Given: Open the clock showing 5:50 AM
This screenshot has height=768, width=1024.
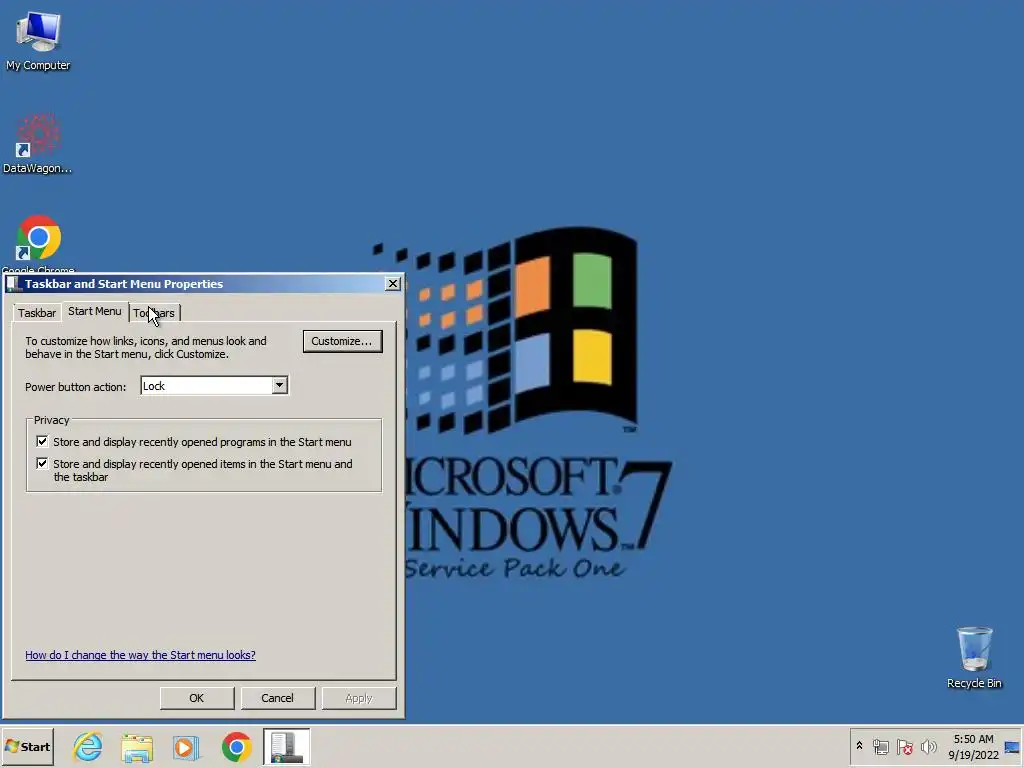Looking at the screenshot, I should pyautogui.click(x=973, y=746).
